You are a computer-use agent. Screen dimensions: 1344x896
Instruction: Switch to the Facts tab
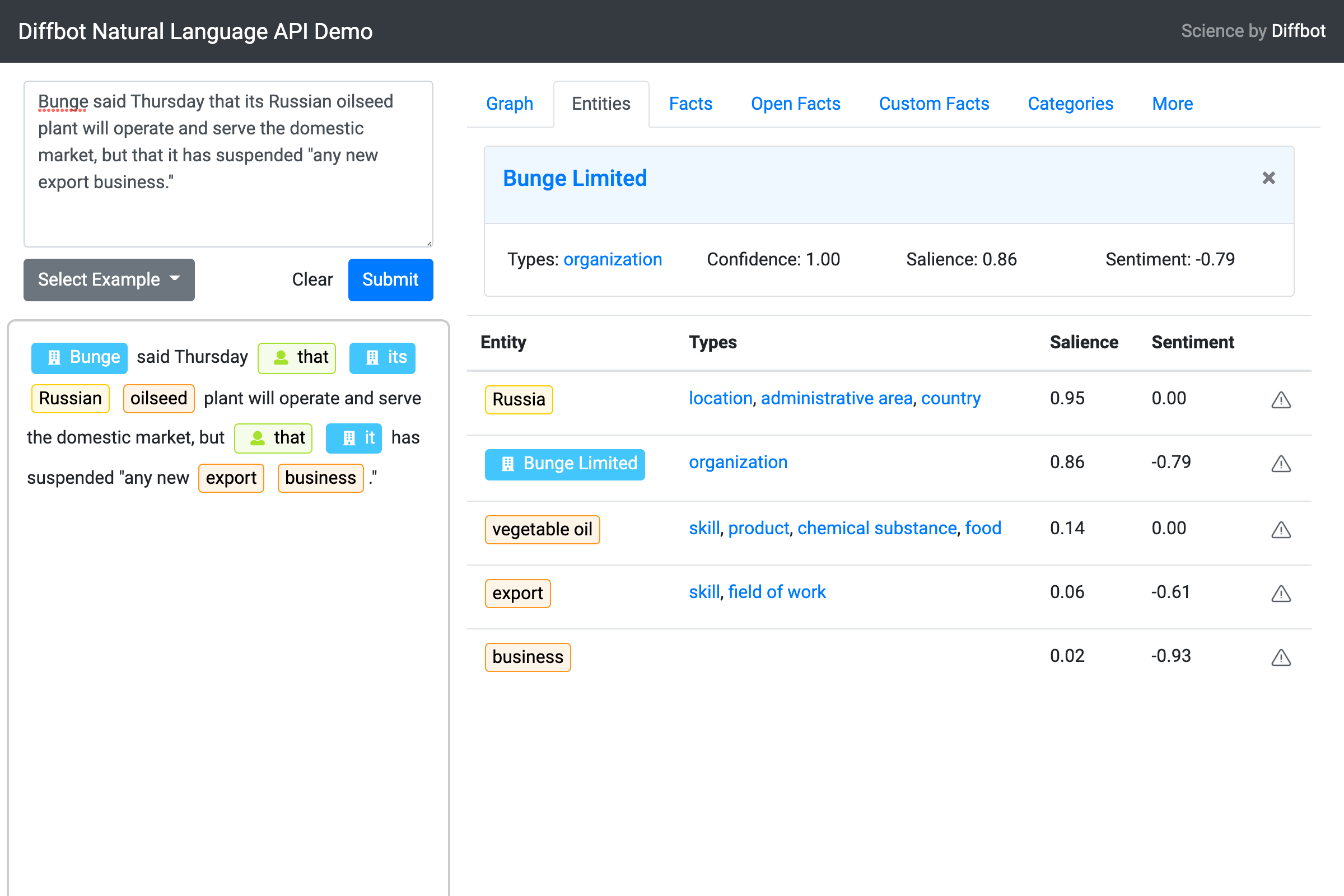pos(691,103)
